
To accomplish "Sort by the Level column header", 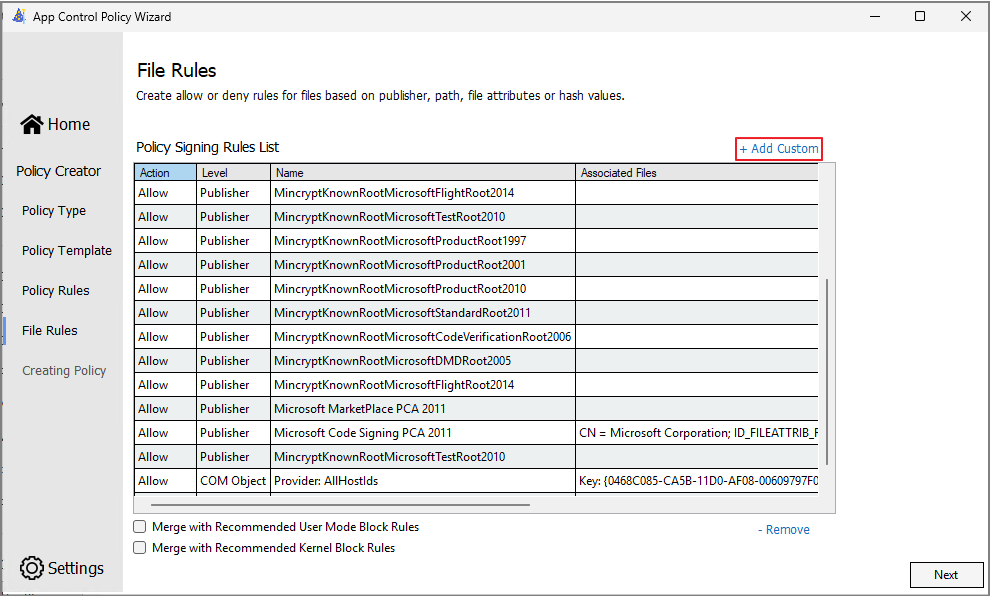I will pos(233,172).
